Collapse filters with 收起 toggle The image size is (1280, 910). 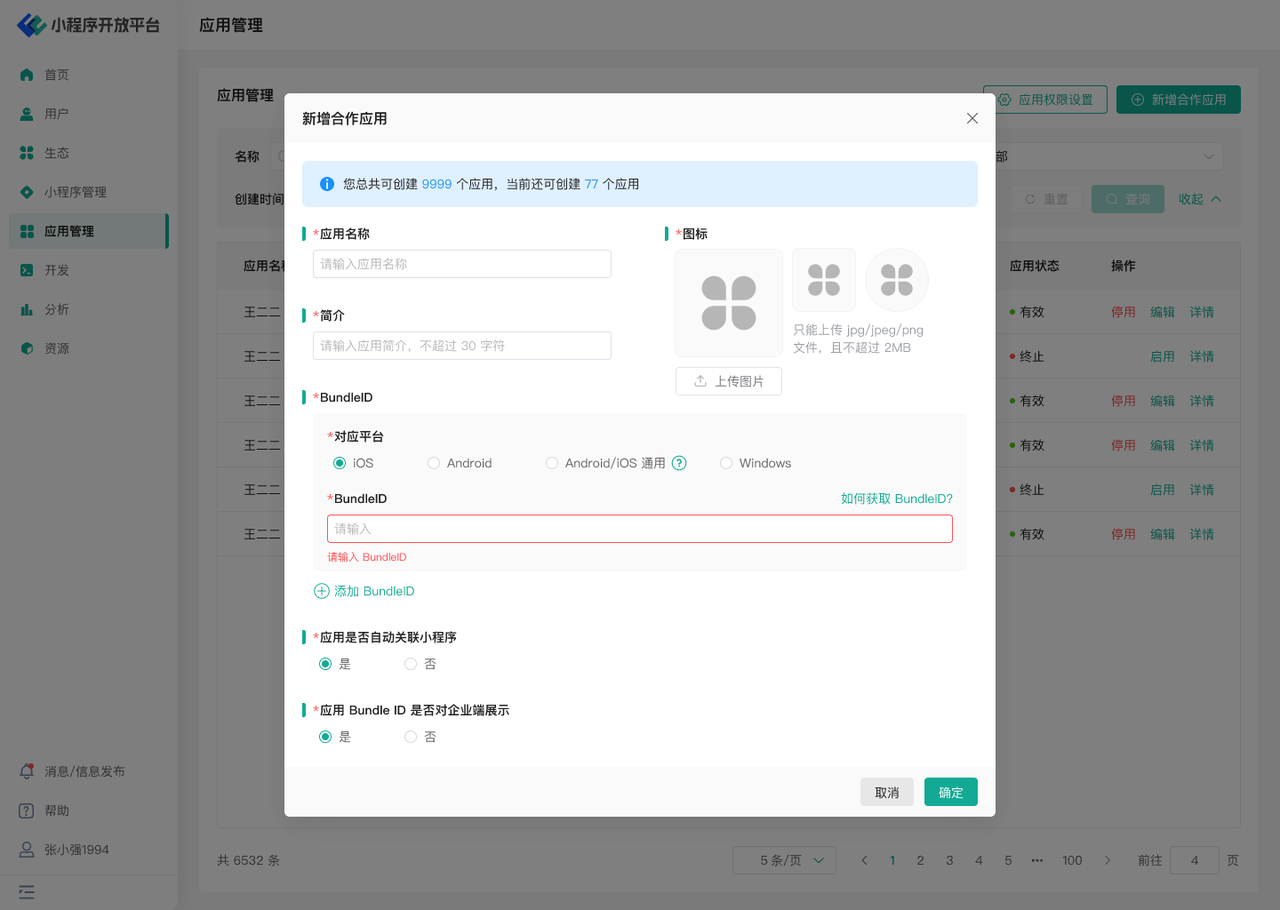[x=1199, y=199]
